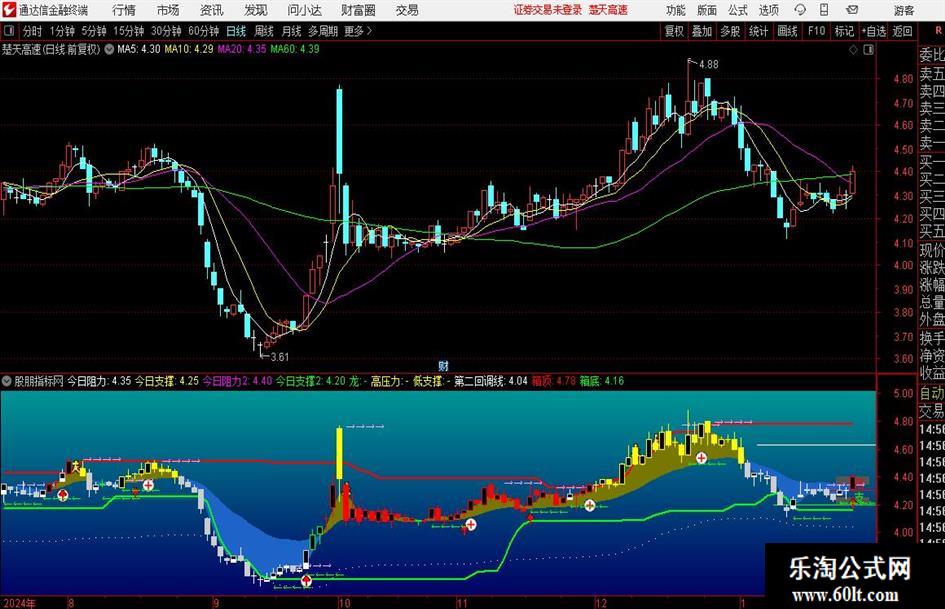Open the 行情 menu

124,10
